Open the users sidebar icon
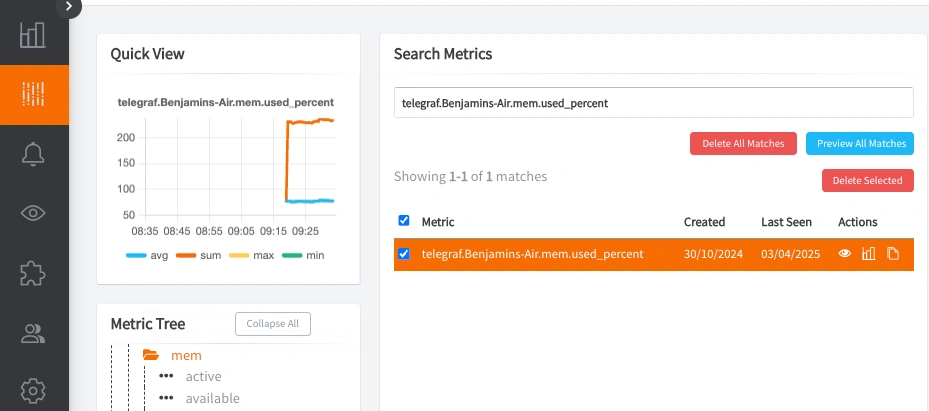The height and width of the screenshot is (411, 929). pos(33,333)
